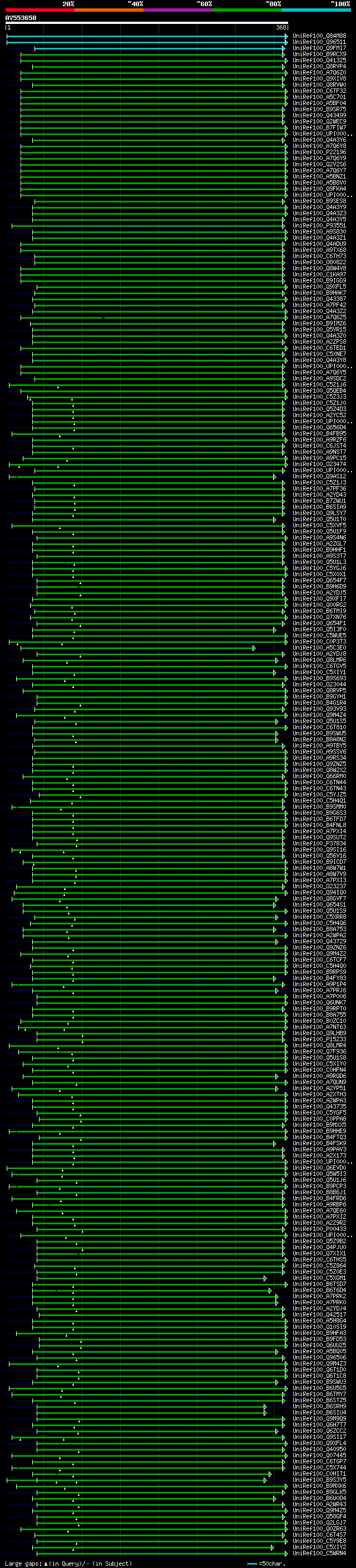
Task: Open hit UniRef100_Q8RVP4
Action: click(x=319, y=66)
